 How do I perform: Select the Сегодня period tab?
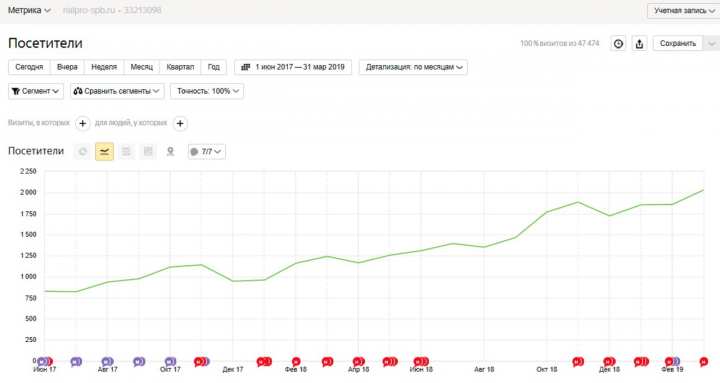[29, 67]
